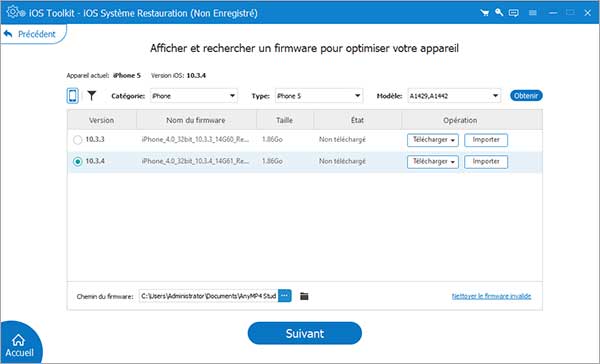Click 'Non téléchargé' status for 10.3.3

pyautogui.click(x=342, y=139)
